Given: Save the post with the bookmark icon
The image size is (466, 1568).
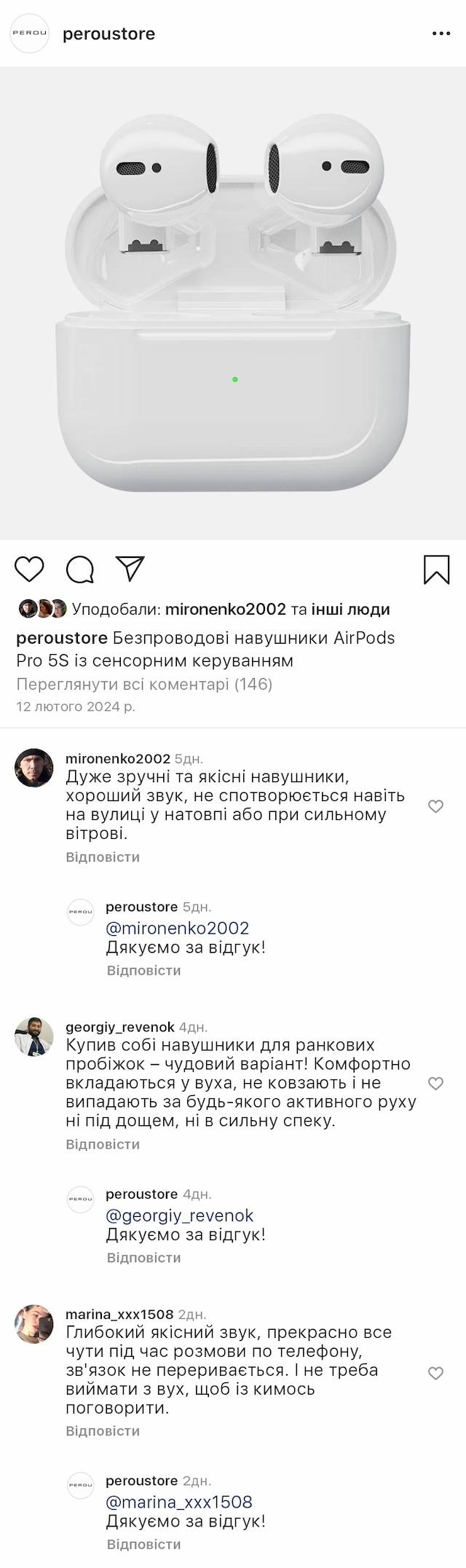Looking at the screenshot, I should [x=437, y=570].
